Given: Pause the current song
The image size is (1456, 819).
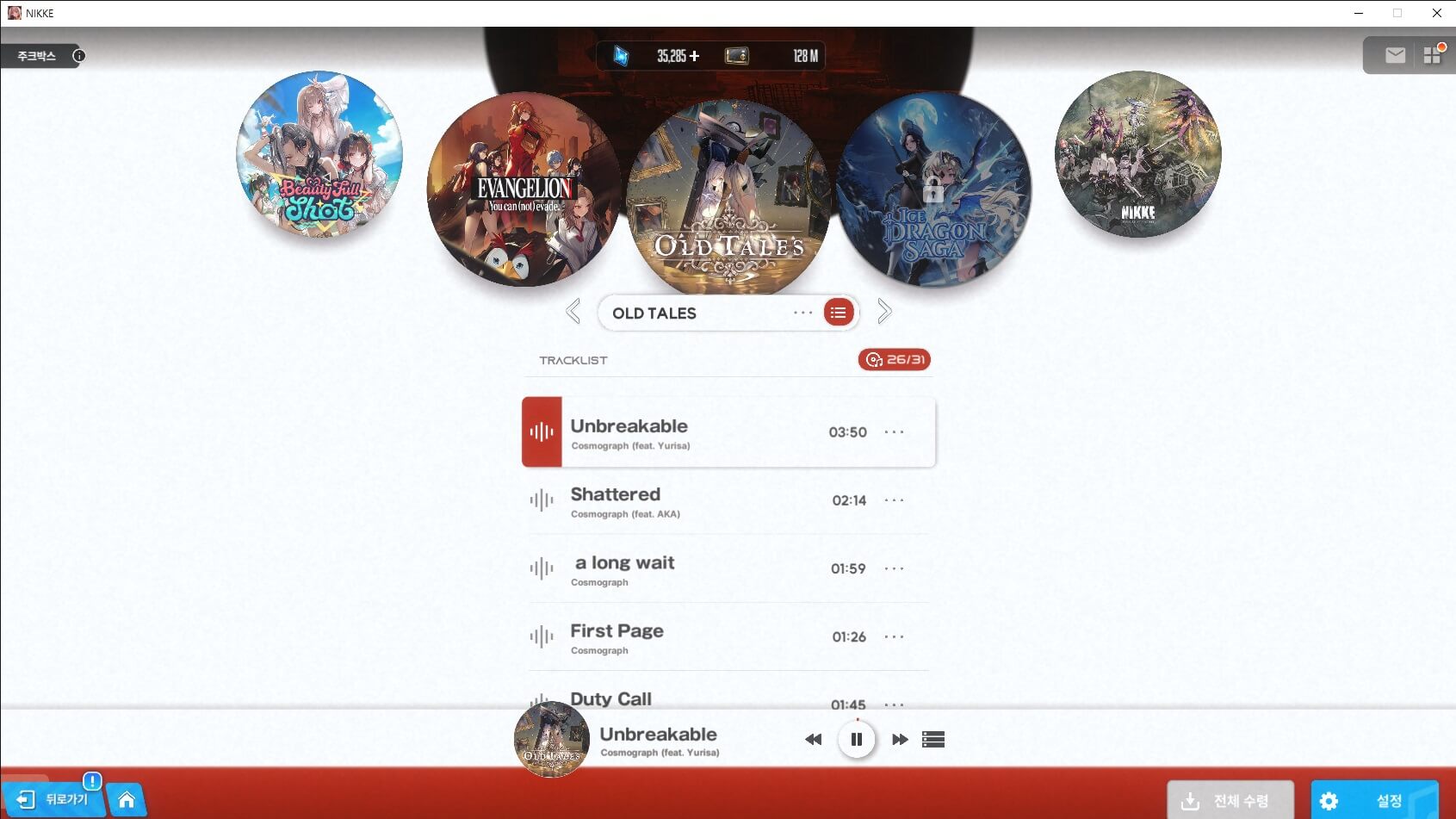Looking at the screenshot, I should tap(857, 739).
